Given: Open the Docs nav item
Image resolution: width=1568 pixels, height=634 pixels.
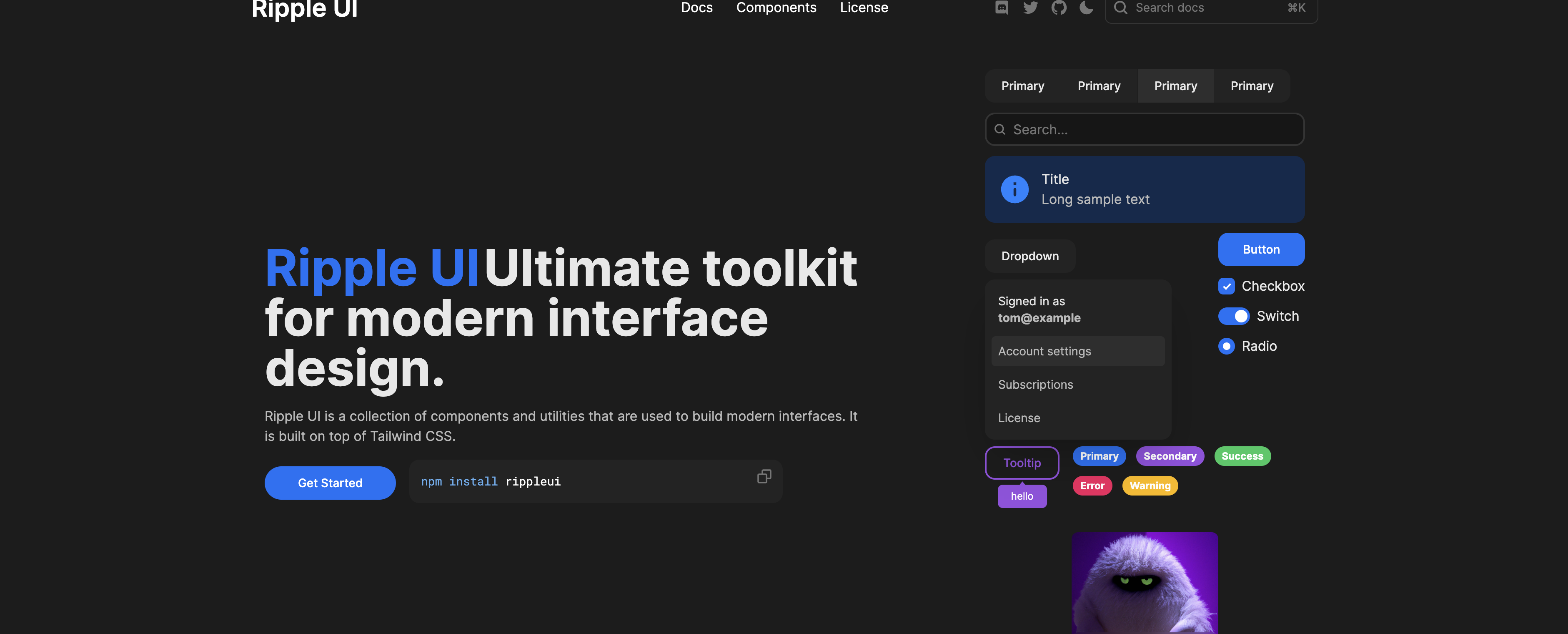Looking at the screenshot, I should [696, 8].
